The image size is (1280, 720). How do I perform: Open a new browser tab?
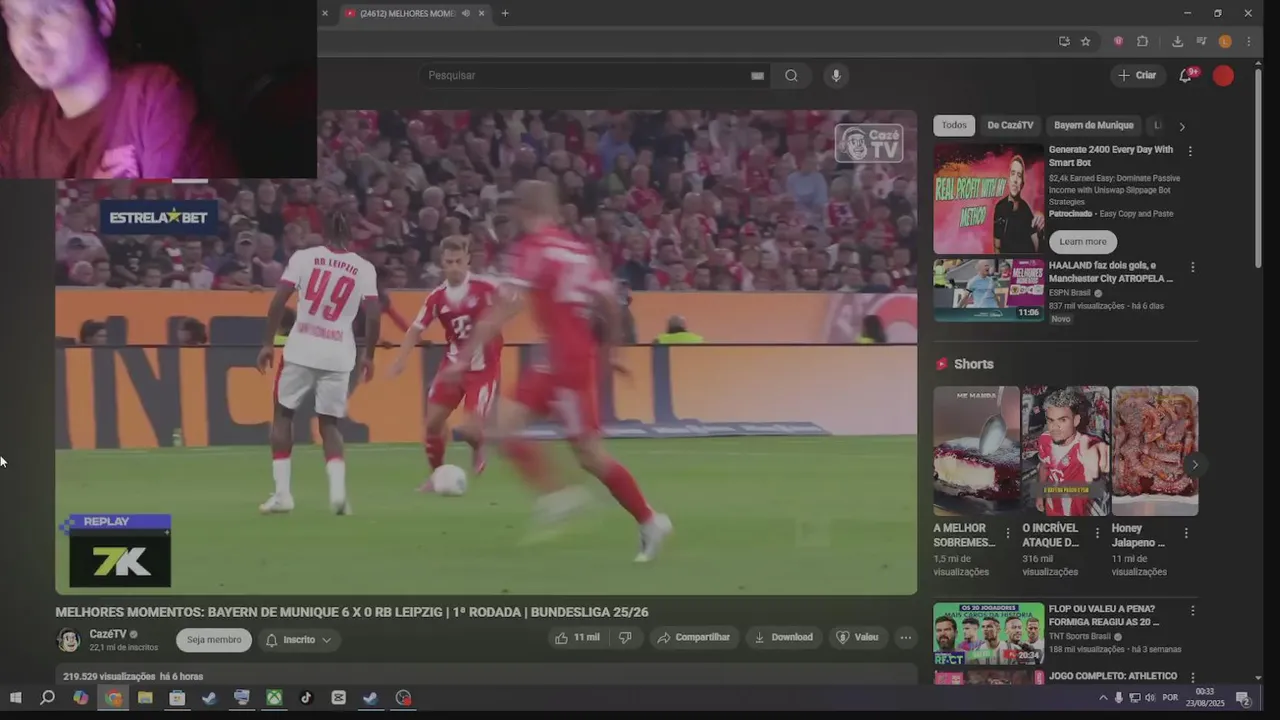tap(505, 13)
